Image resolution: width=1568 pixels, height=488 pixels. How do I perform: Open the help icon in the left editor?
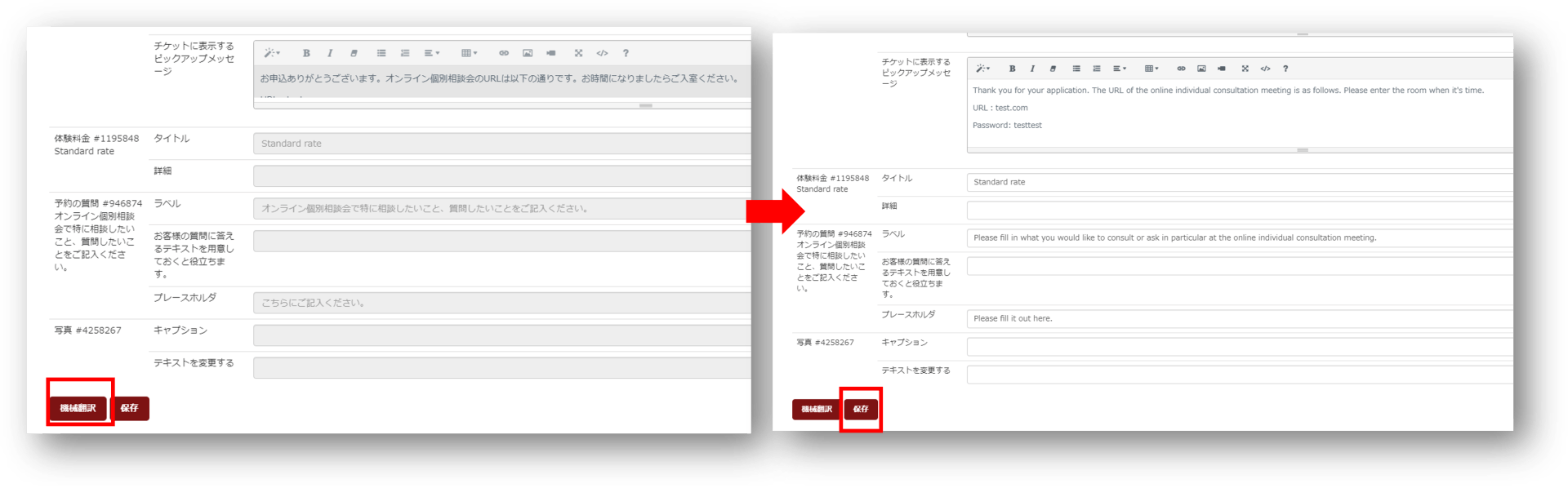coord(626,53)
